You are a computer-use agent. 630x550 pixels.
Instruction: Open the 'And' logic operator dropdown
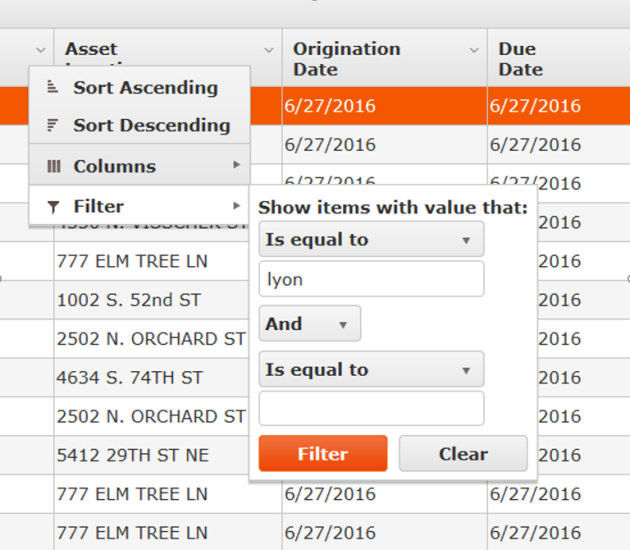click(x=343, y=324)
